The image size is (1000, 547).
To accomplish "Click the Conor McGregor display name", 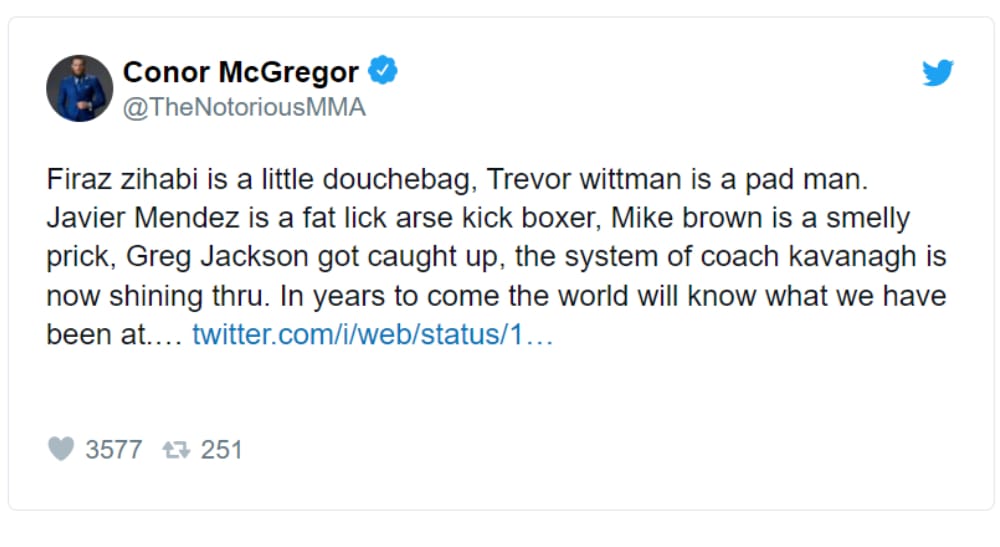I will coord(240,72).
